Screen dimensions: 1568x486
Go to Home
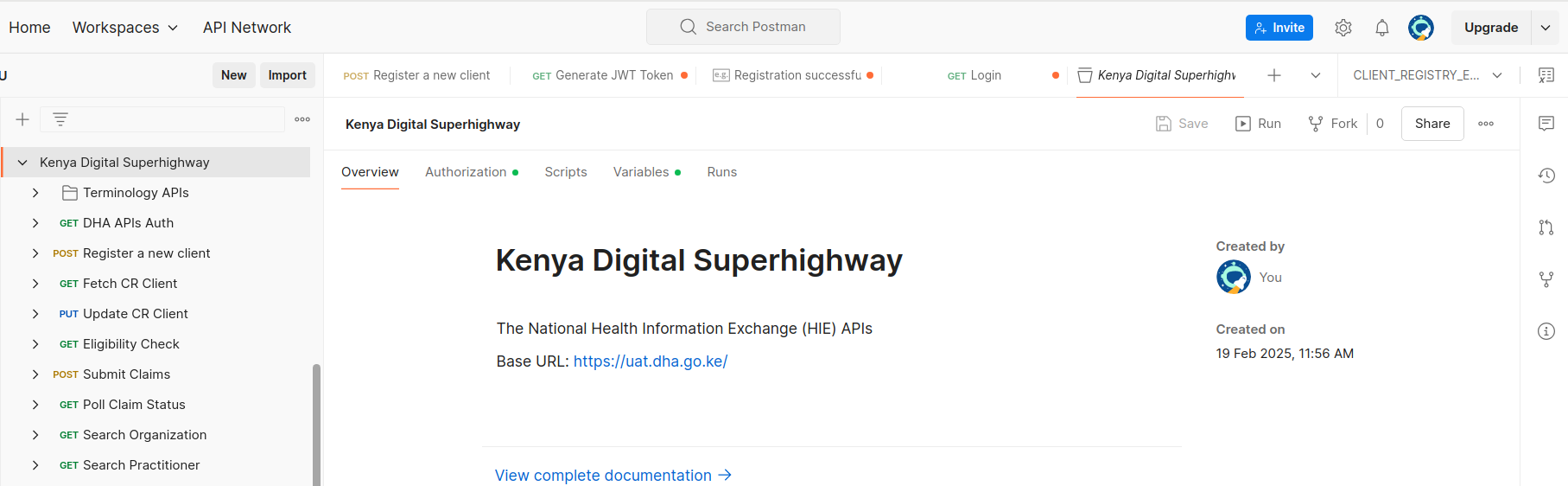pyautogui.click(x=29, y=28)
